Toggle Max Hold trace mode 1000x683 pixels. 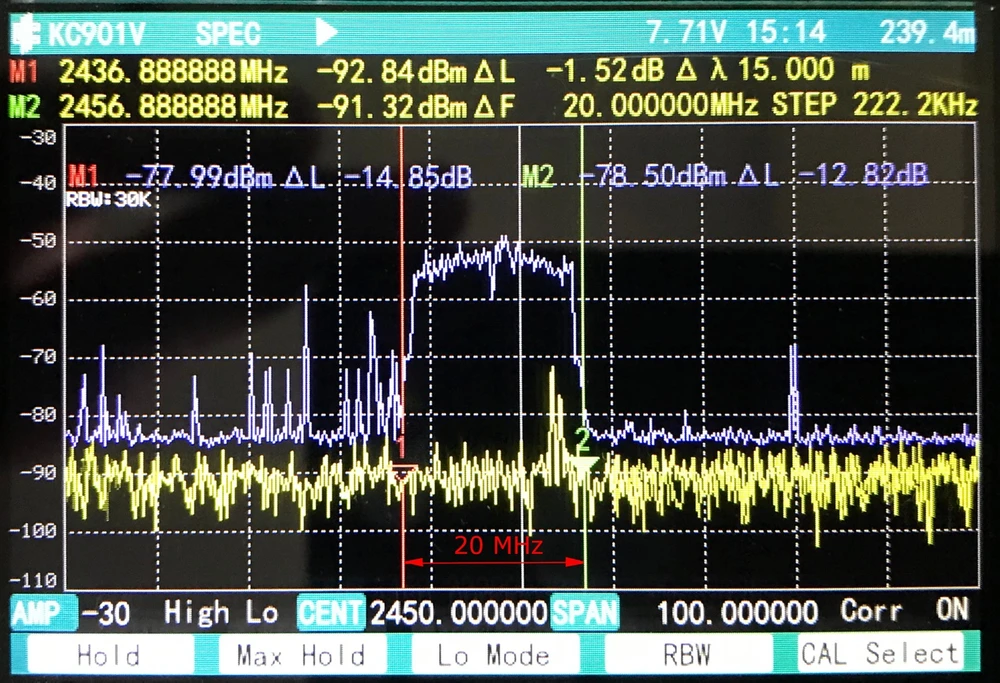300,656
